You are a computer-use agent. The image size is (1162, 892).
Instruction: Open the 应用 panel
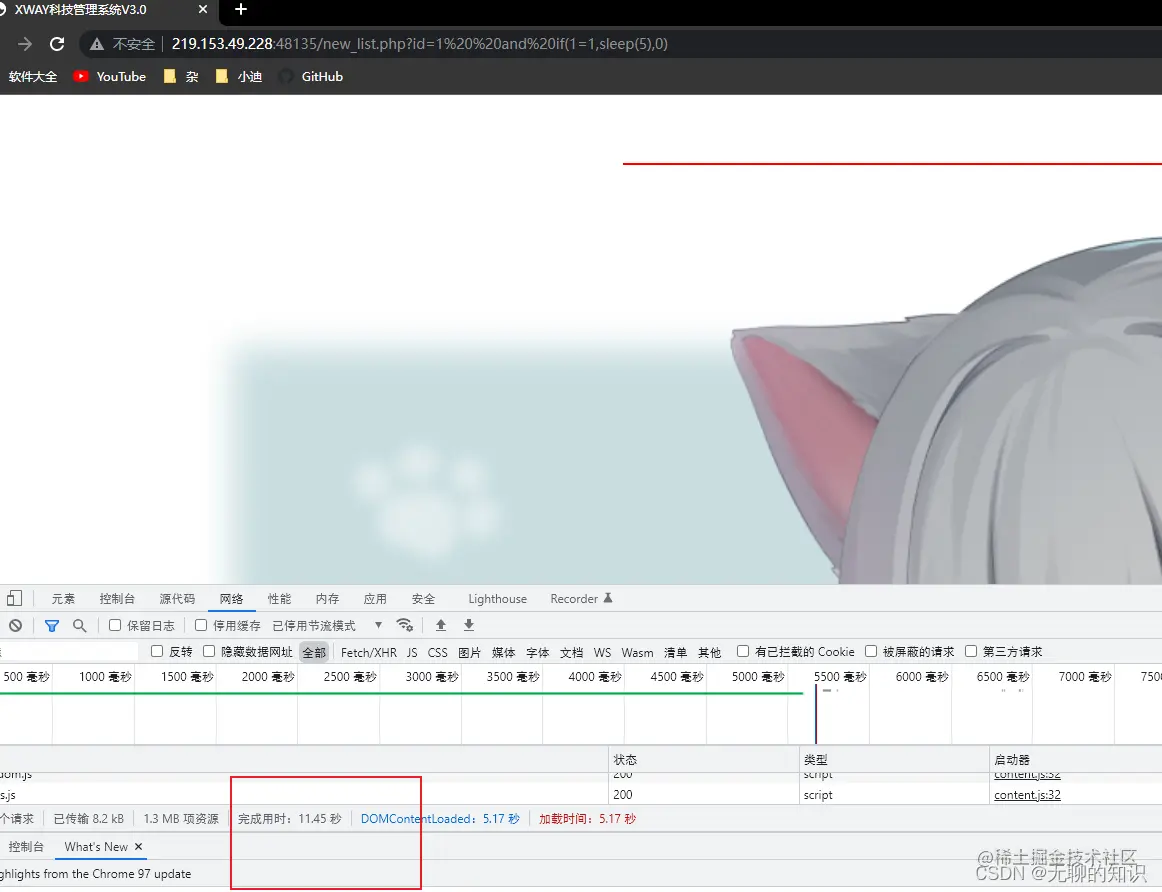[x=375, y=599]
